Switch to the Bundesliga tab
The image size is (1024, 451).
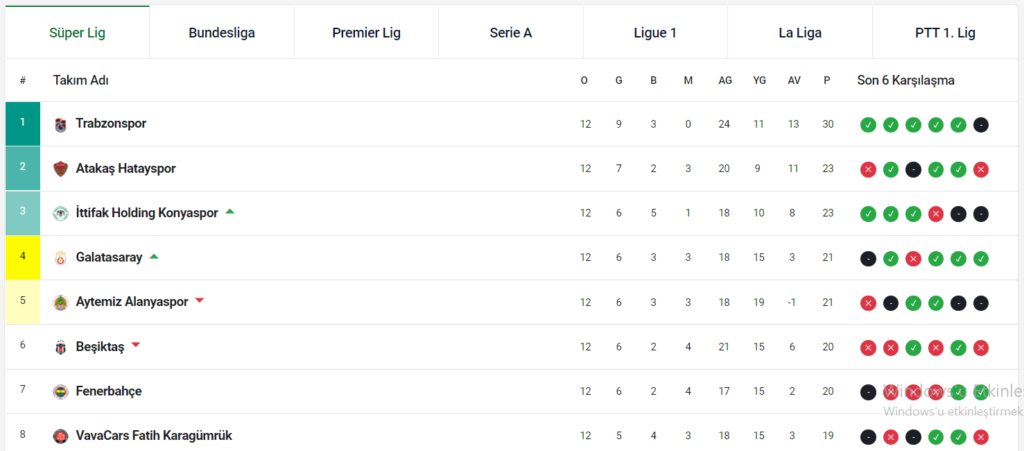(221, 33)
